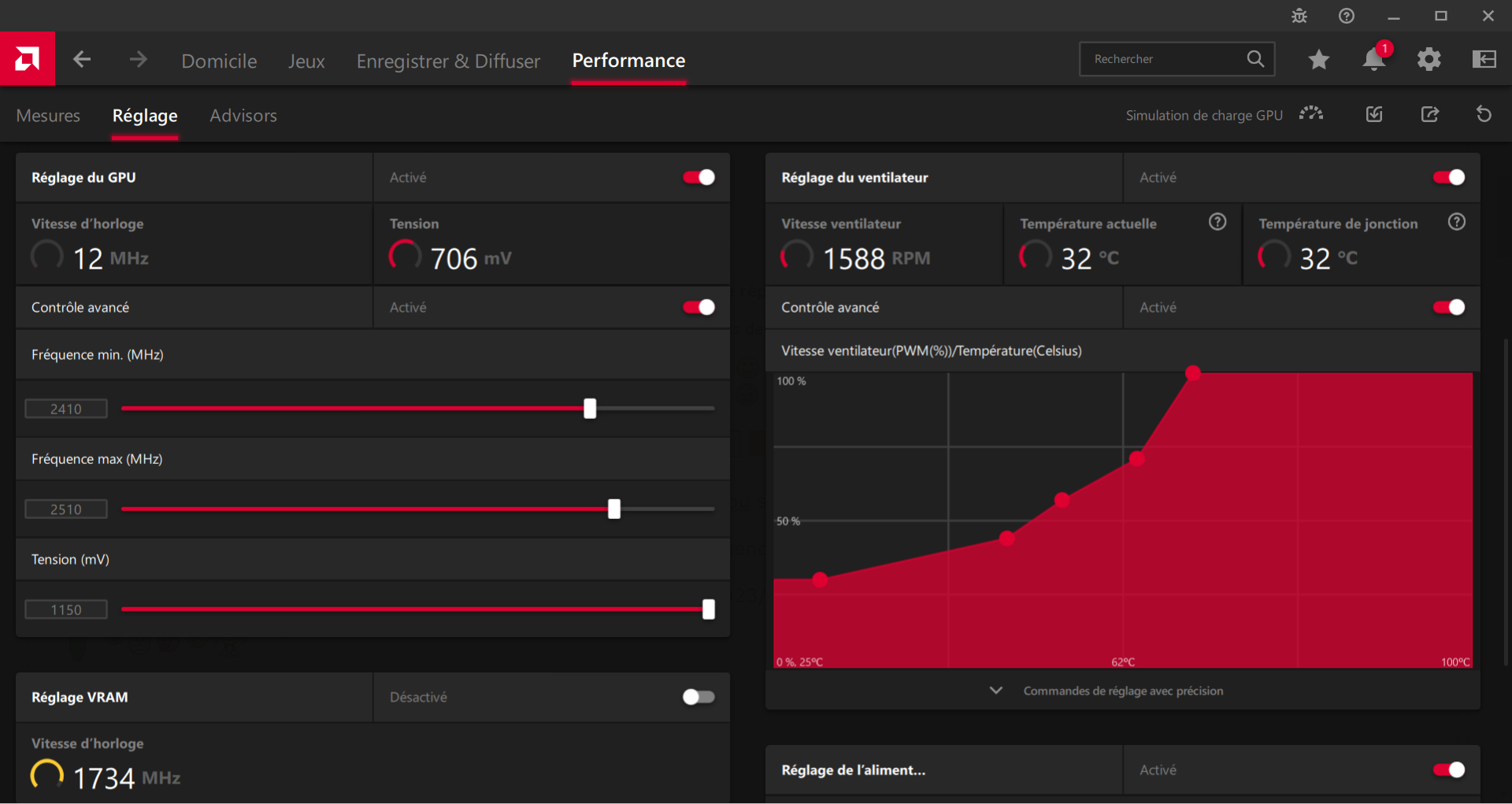
Task: Click Simulation de charge GPU label
Action: click(x=1204, y=116)
